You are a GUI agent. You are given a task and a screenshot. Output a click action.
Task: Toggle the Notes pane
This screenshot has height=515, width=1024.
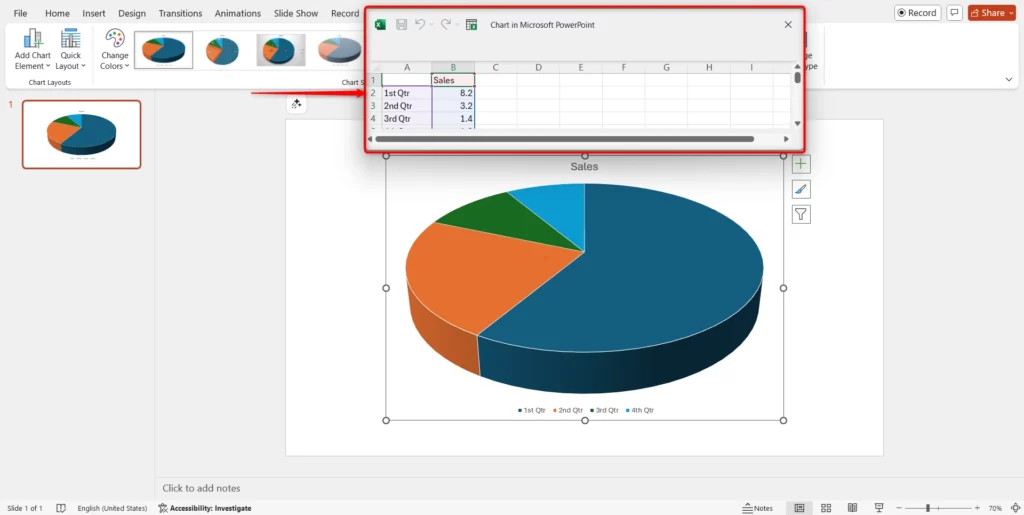pyautogui.click(x=757, y=508)
